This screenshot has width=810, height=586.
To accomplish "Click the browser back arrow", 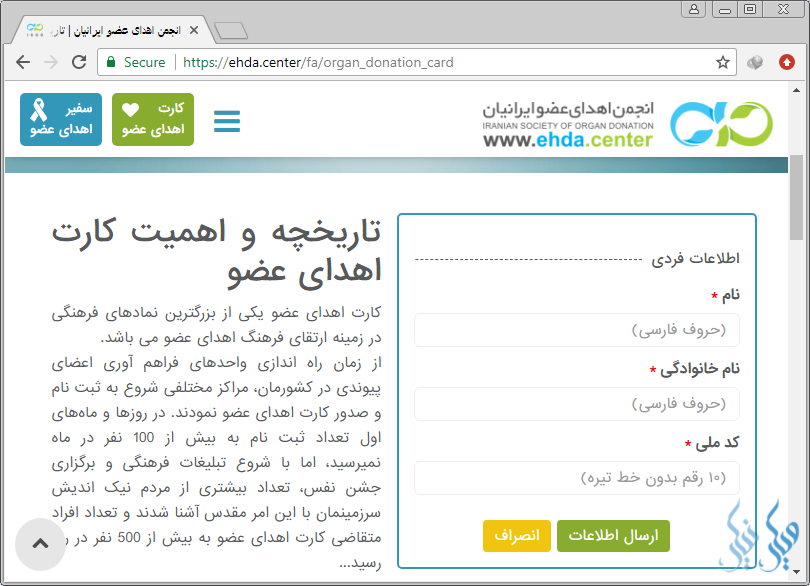I will [x=22, y=62].
